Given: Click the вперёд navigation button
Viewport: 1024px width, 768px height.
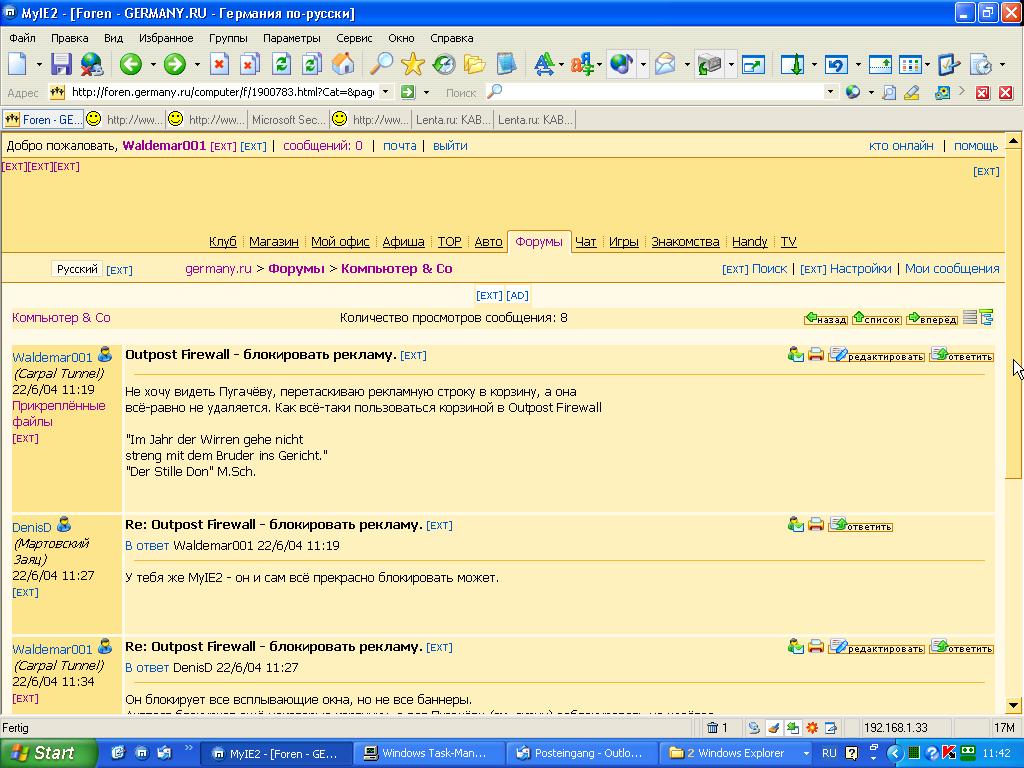Looking at the screenshot, I should (932, 319).
